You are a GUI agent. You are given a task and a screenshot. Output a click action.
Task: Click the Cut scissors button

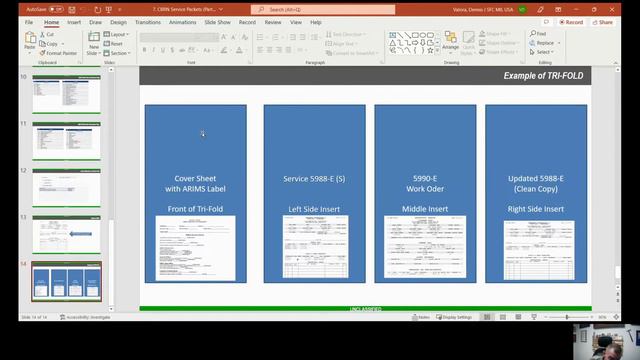pos(47,34)
